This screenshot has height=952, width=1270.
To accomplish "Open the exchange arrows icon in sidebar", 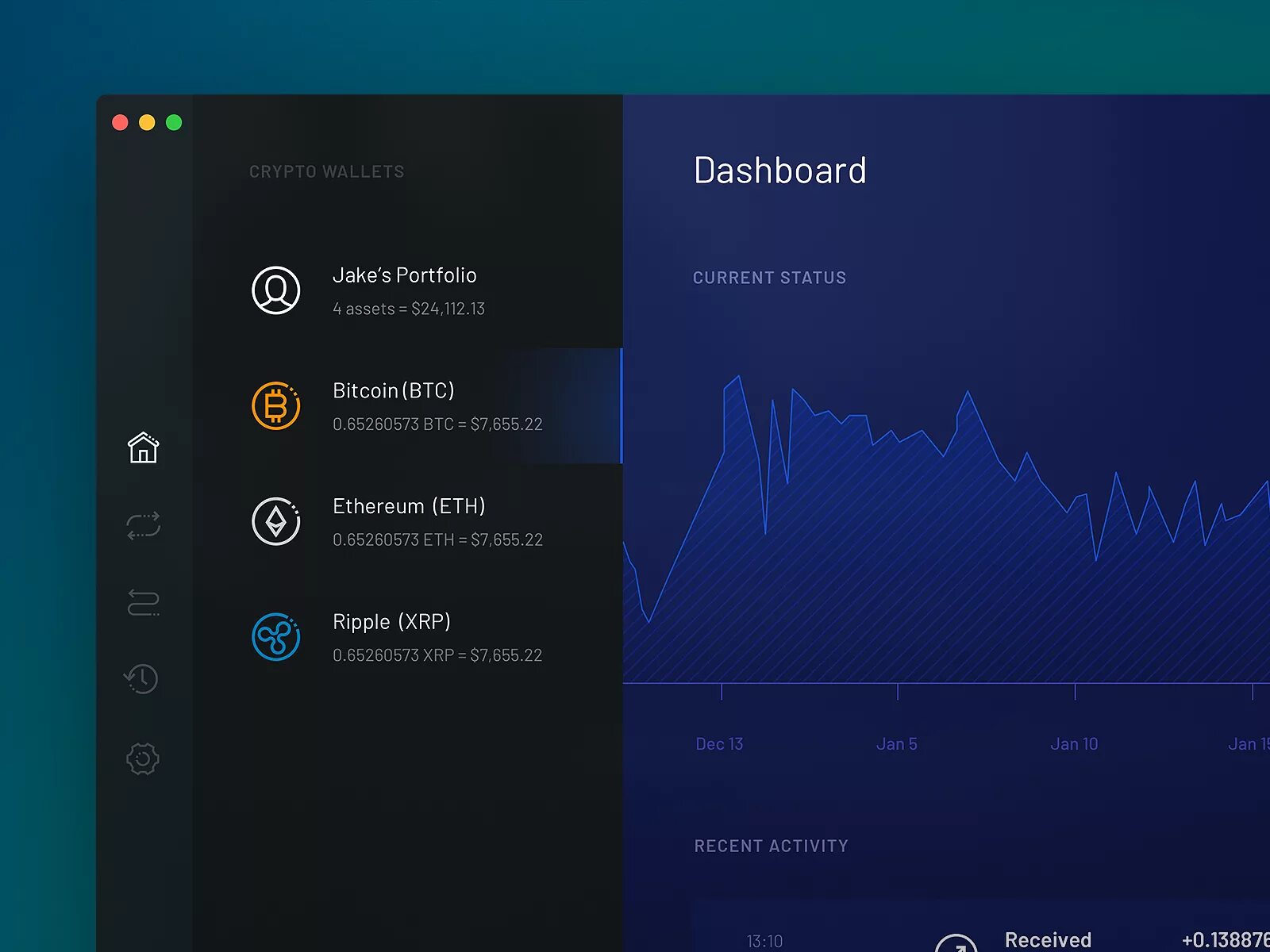I will (x=143, y=525).
